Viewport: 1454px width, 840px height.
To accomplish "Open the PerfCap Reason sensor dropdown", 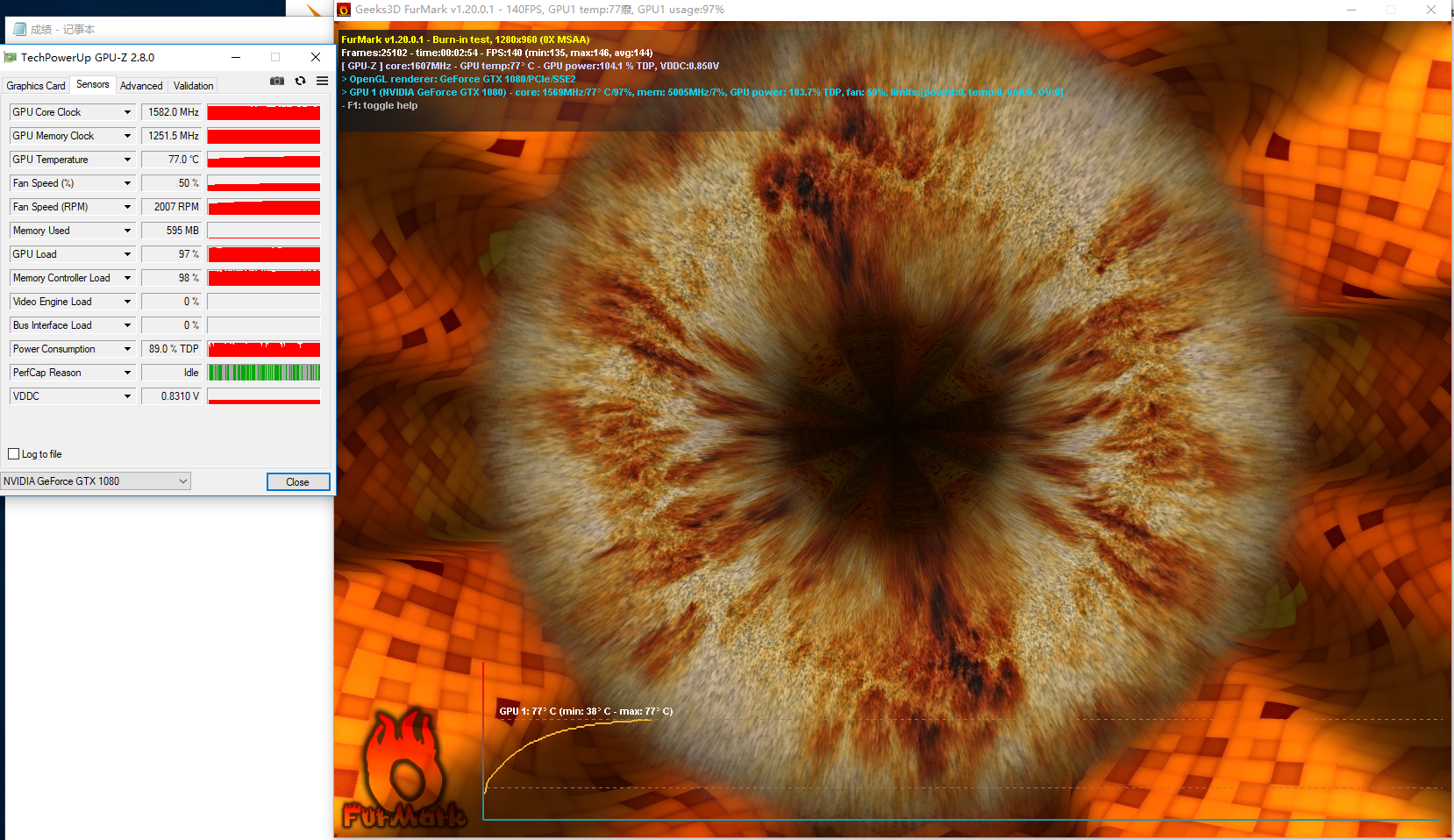I will coord(127,373).
